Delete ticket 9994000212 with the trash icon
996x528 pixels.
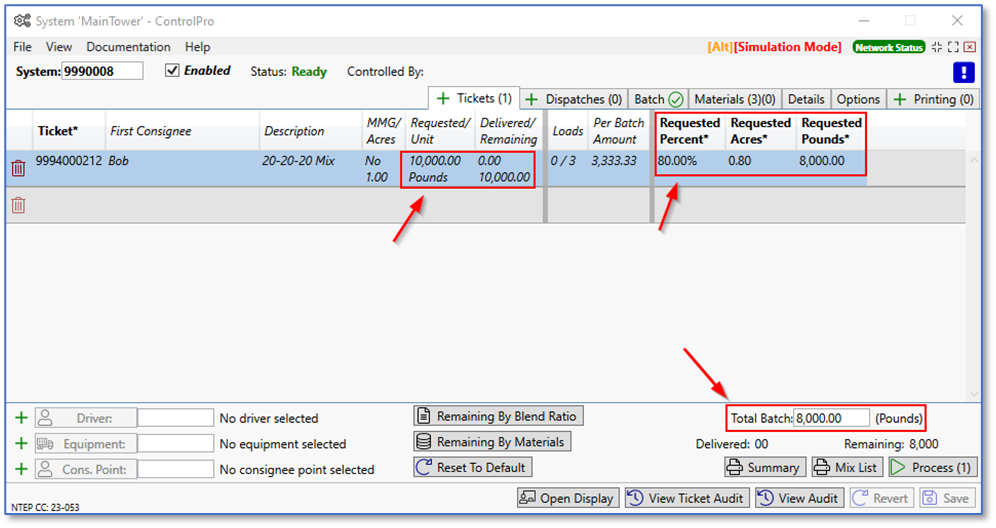(18, 168)
